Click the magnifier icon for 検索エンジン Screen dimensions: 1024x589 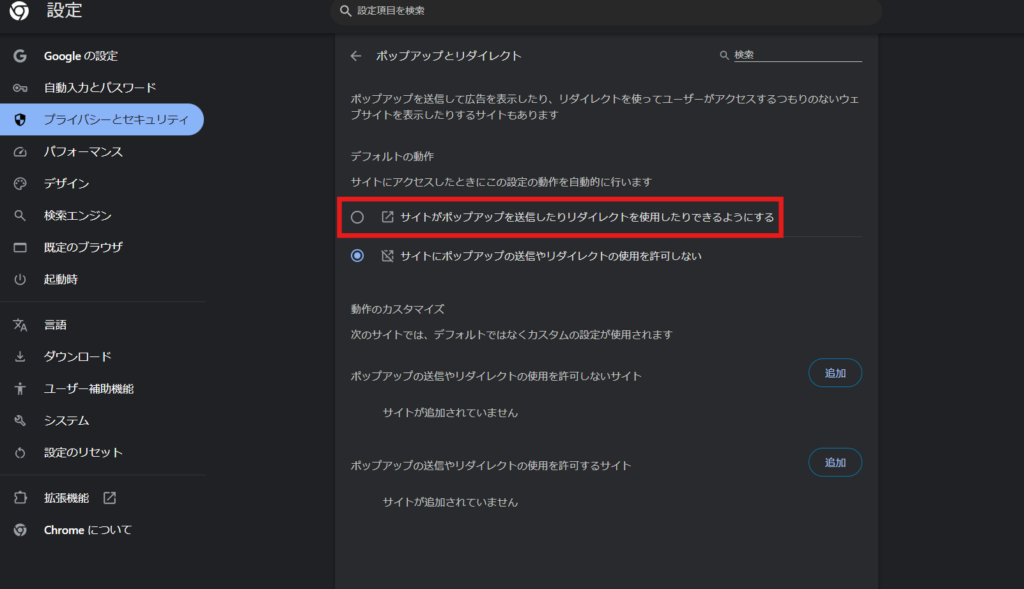[x=20, y=215]
